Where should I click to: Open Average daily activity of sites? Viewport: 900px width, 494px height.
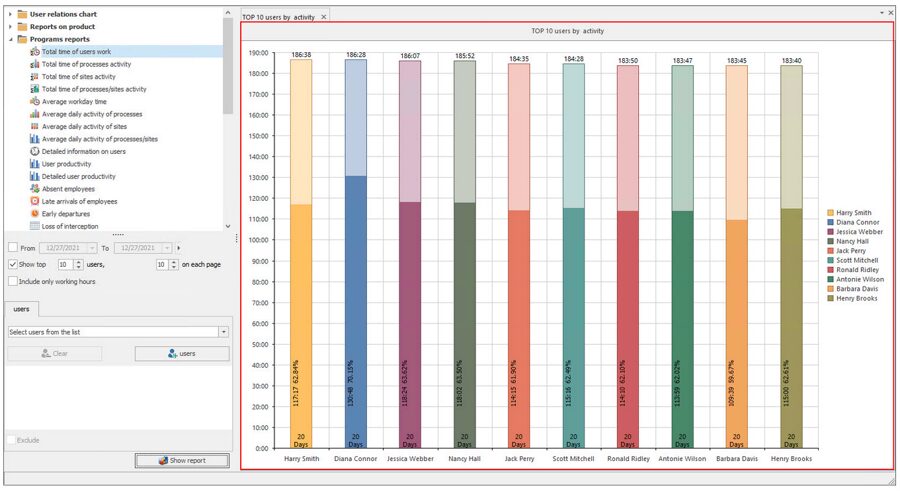coord(84,126)
